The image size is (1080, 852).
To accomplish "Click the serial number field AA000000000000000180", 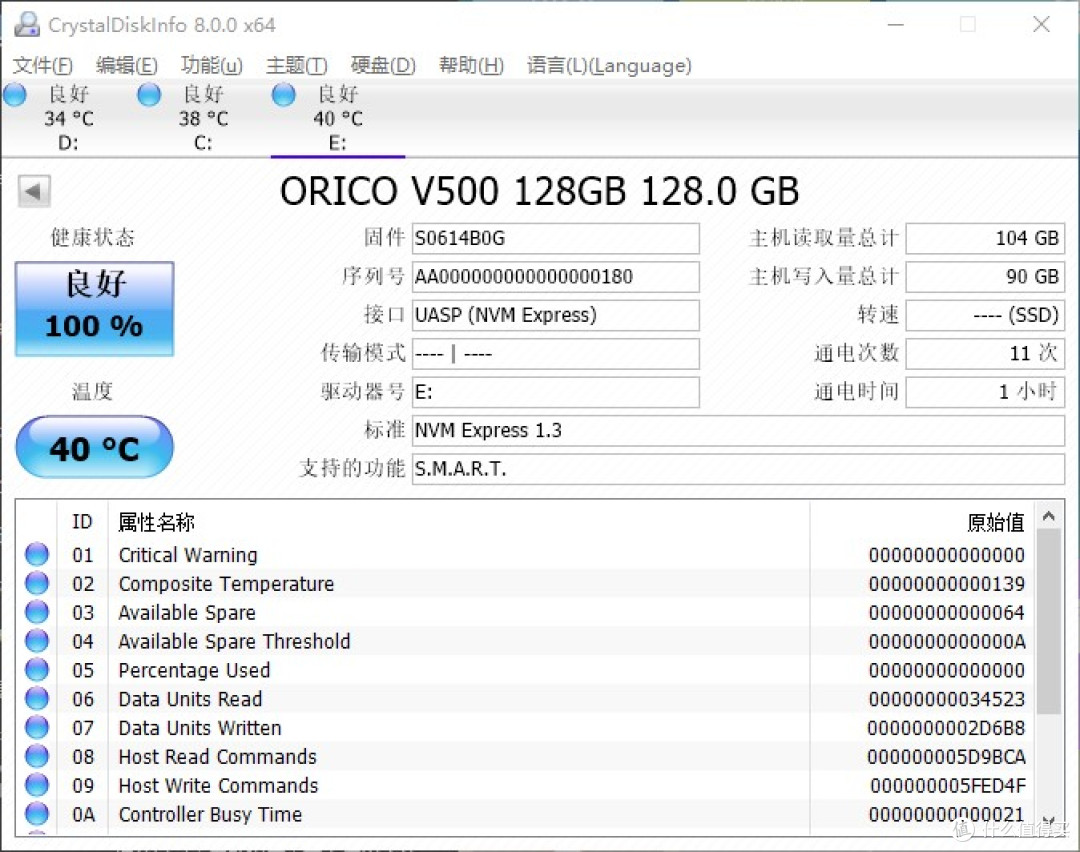I will click(x=556, y=277).
